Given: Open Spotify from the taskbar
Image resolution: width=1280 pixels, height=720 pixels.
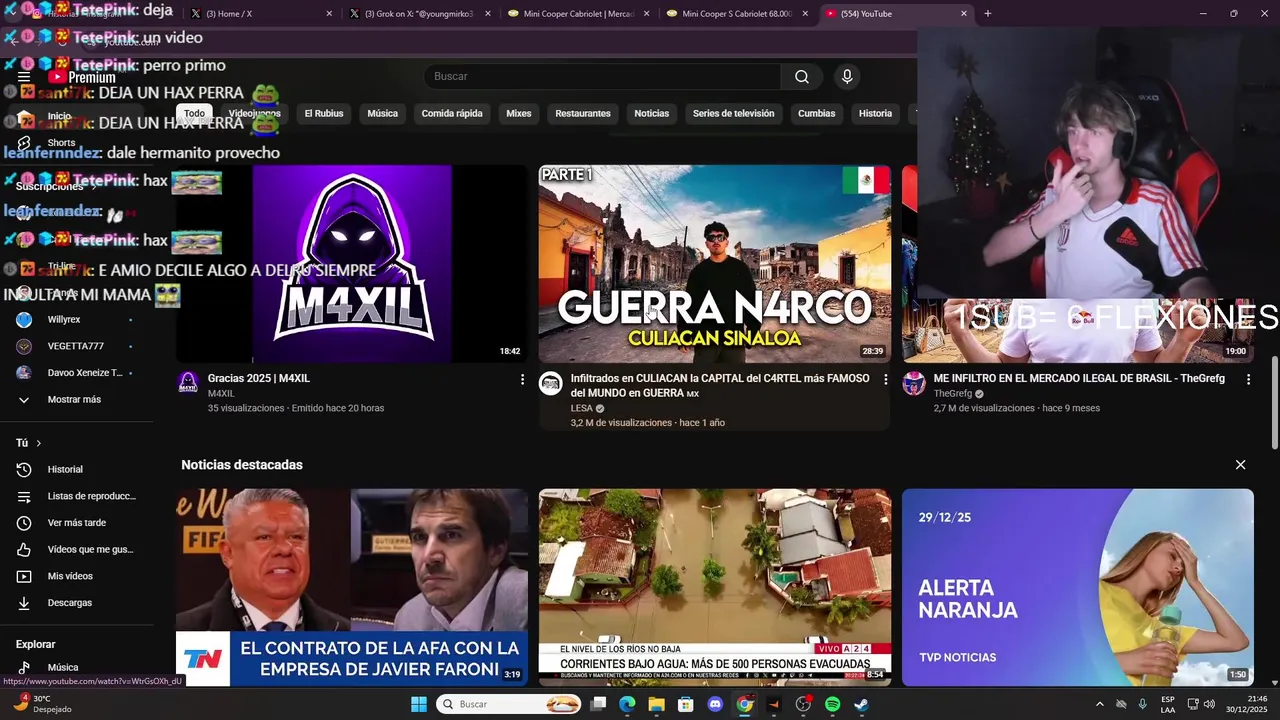Looking at the screenshot, I should click(x=832, y=704).
